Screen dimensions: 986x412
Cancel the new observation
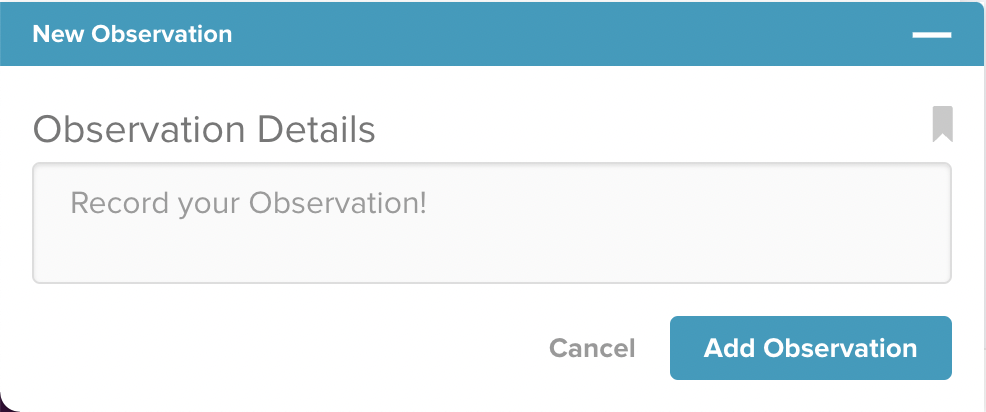pos(592,348)
